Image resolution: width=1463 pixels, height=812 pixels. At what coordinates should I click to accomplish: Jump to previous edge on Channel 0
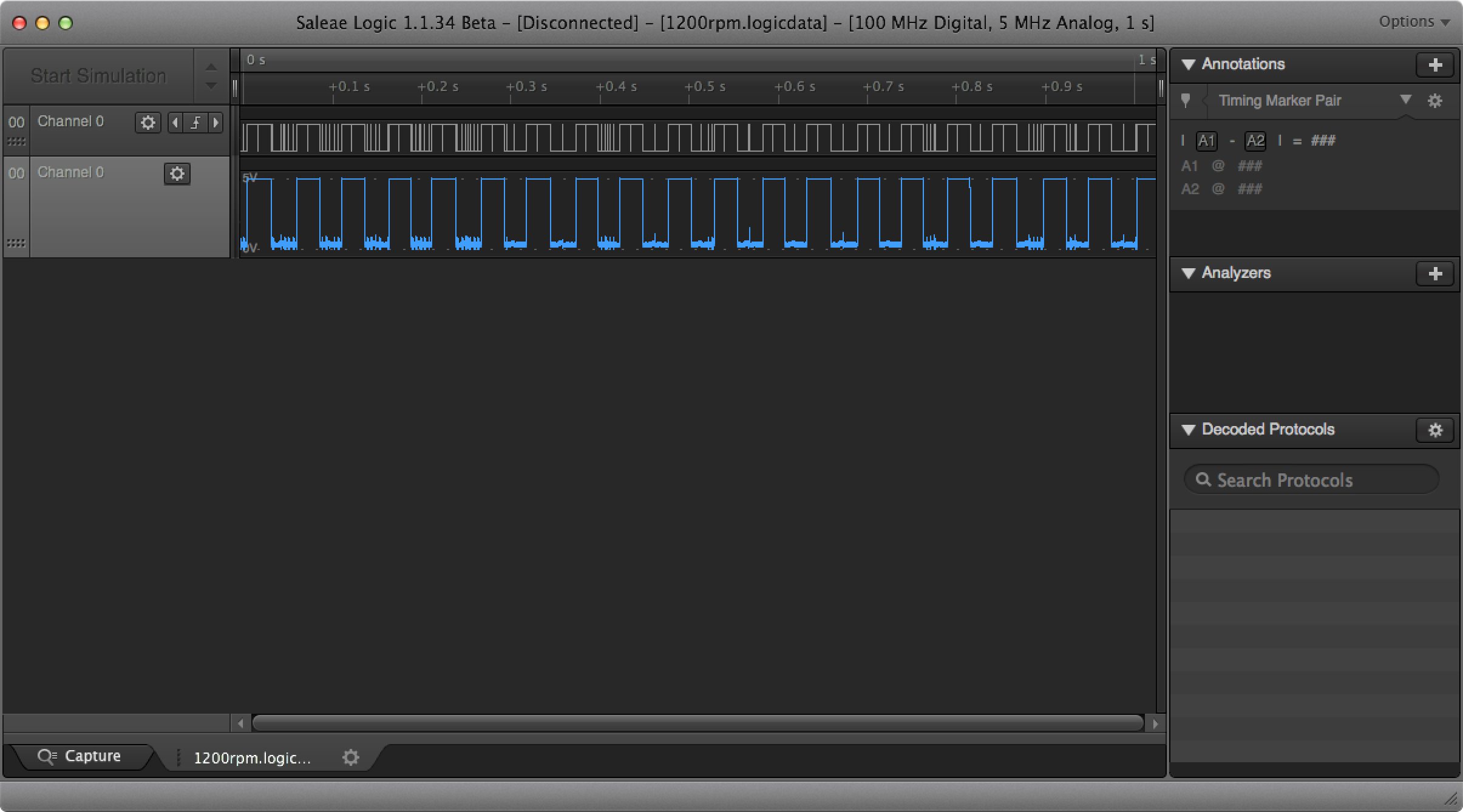click(175, 123)
